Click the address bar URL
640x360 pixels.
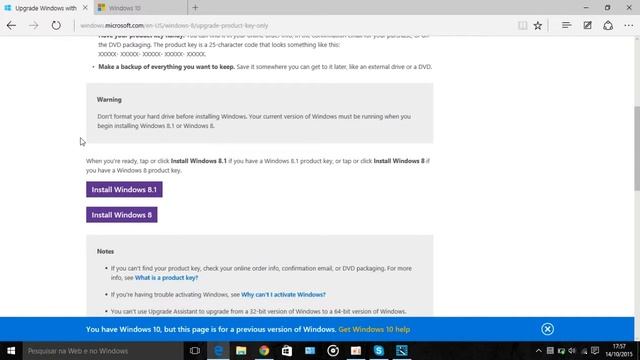(x=174, y=25)
